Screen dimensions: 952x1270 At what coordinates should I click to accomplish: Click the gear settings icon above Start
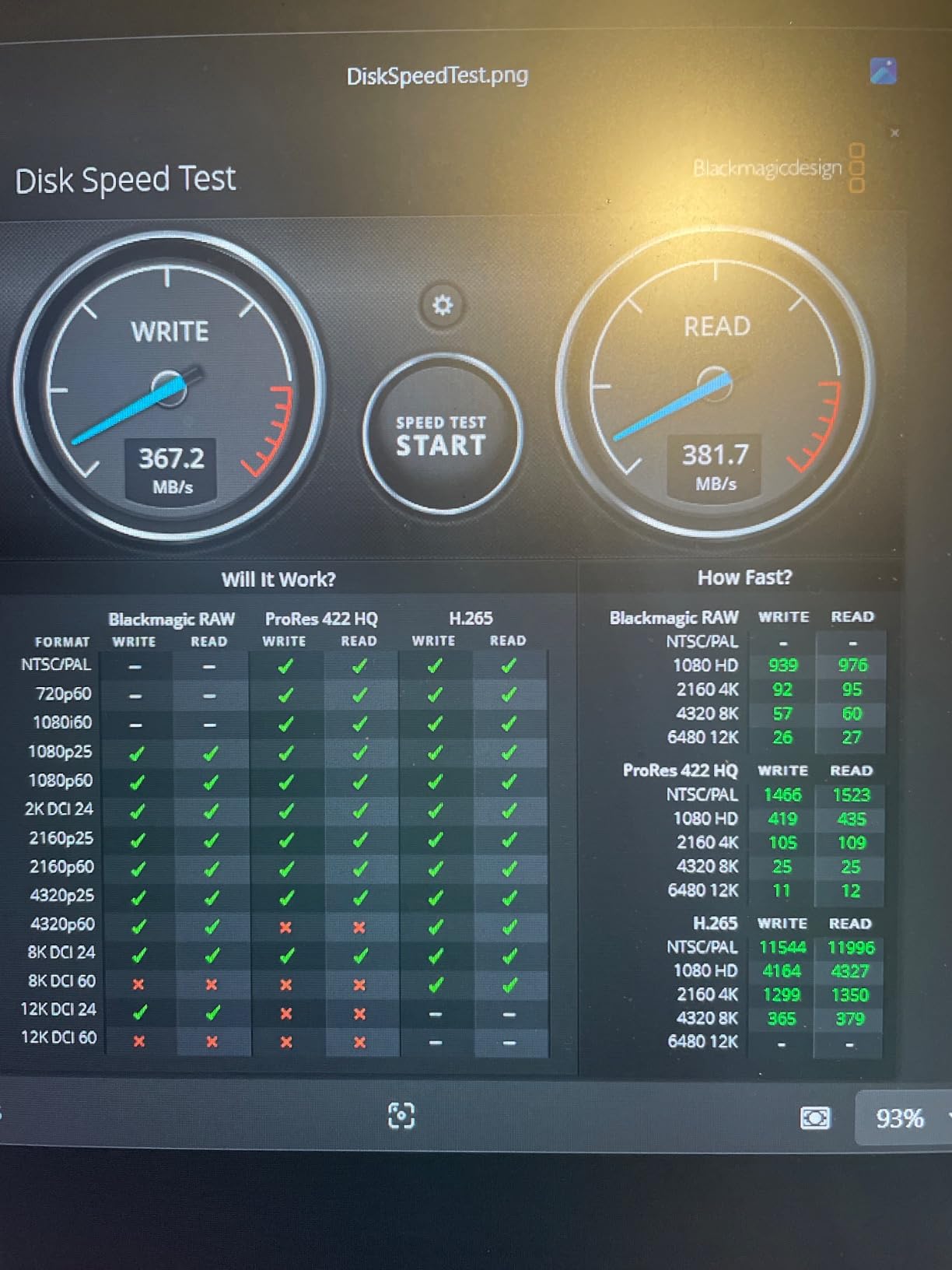442,304
